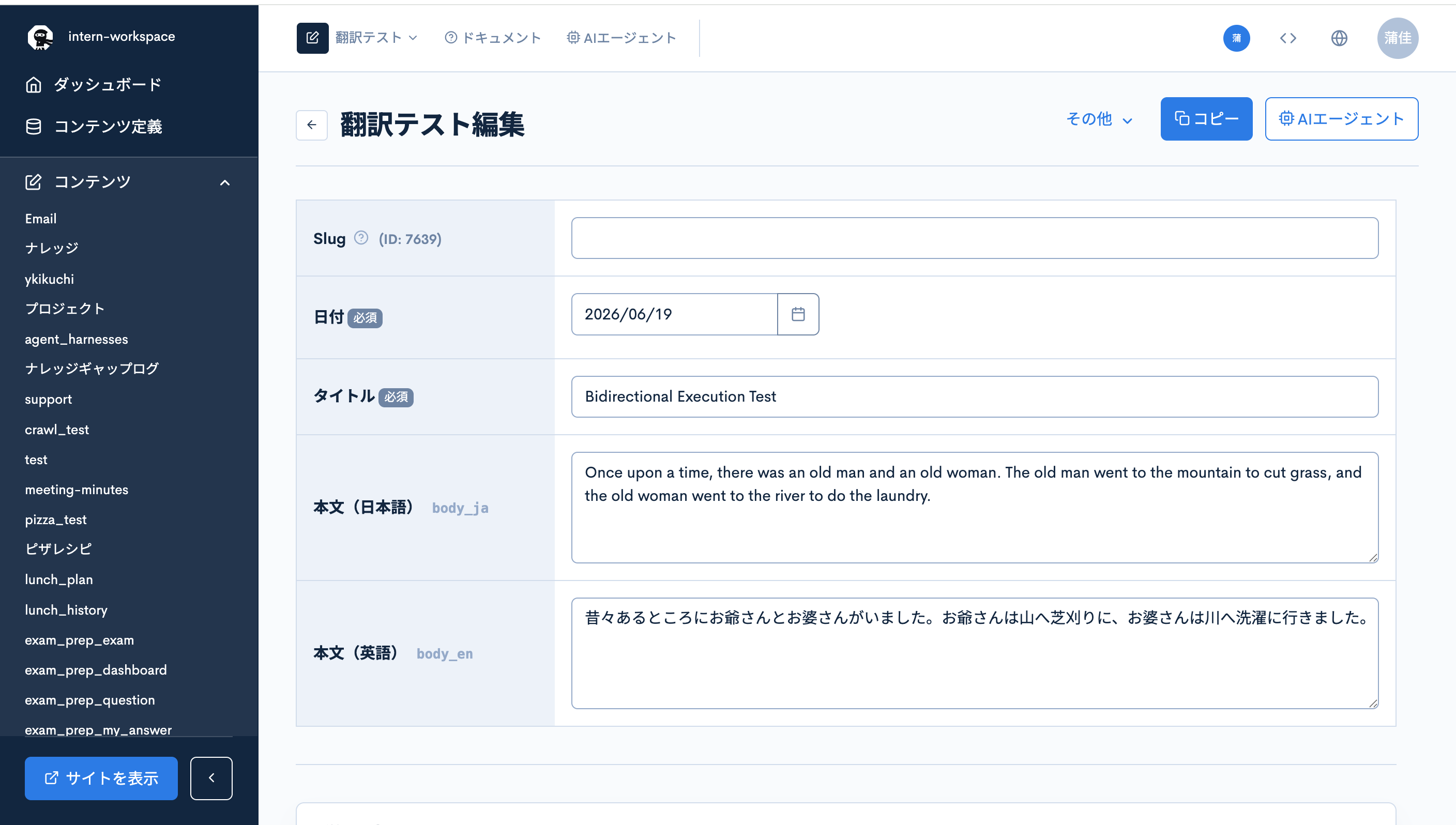Image resolution: width=1456 pixels, height=825 pixels.
Task: Select support in sidebar
Action: [x=48, y=399]
